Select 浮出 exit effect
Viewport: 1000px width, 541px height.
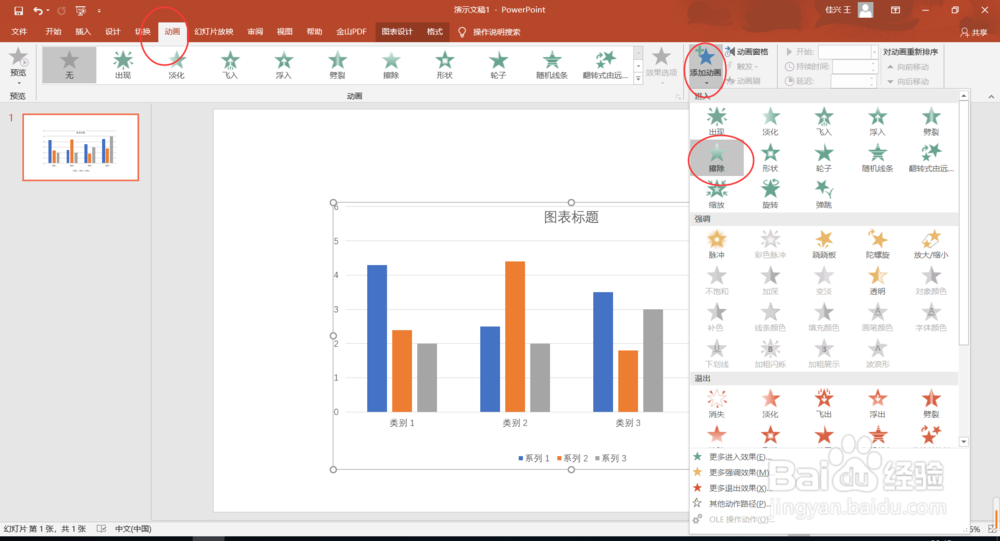[878, 404]
